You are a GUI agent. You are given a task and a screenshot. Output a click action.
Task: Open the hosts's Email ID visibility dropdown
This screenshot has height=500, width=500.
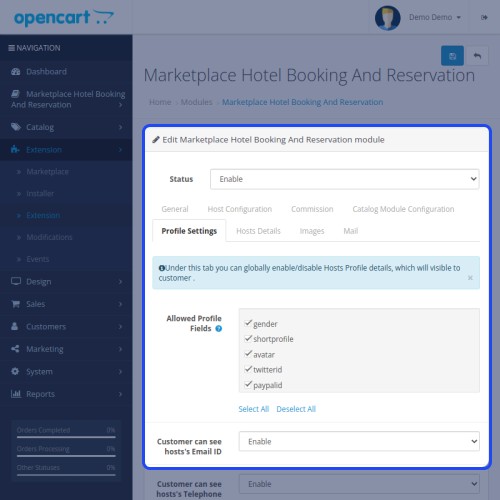coord(359,441)
